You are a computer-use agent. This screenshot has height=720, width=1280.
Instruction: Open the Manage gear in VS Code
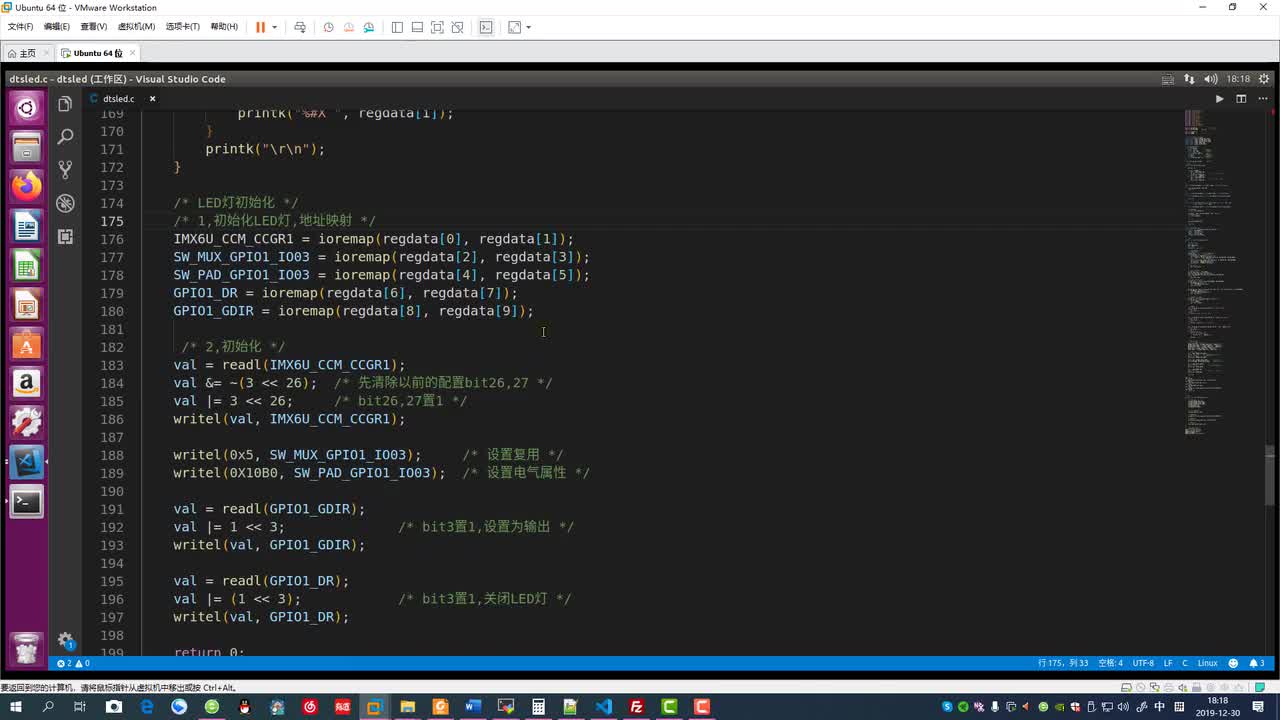click(x=65, y=640)
